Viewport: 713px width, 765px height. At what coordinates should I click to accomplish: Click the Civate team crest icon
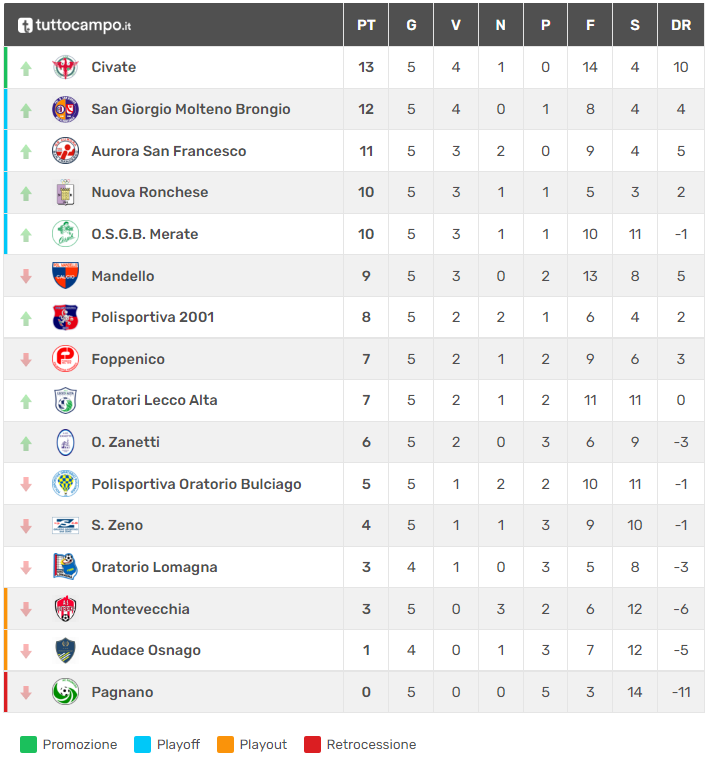click(x=65, y=68)
